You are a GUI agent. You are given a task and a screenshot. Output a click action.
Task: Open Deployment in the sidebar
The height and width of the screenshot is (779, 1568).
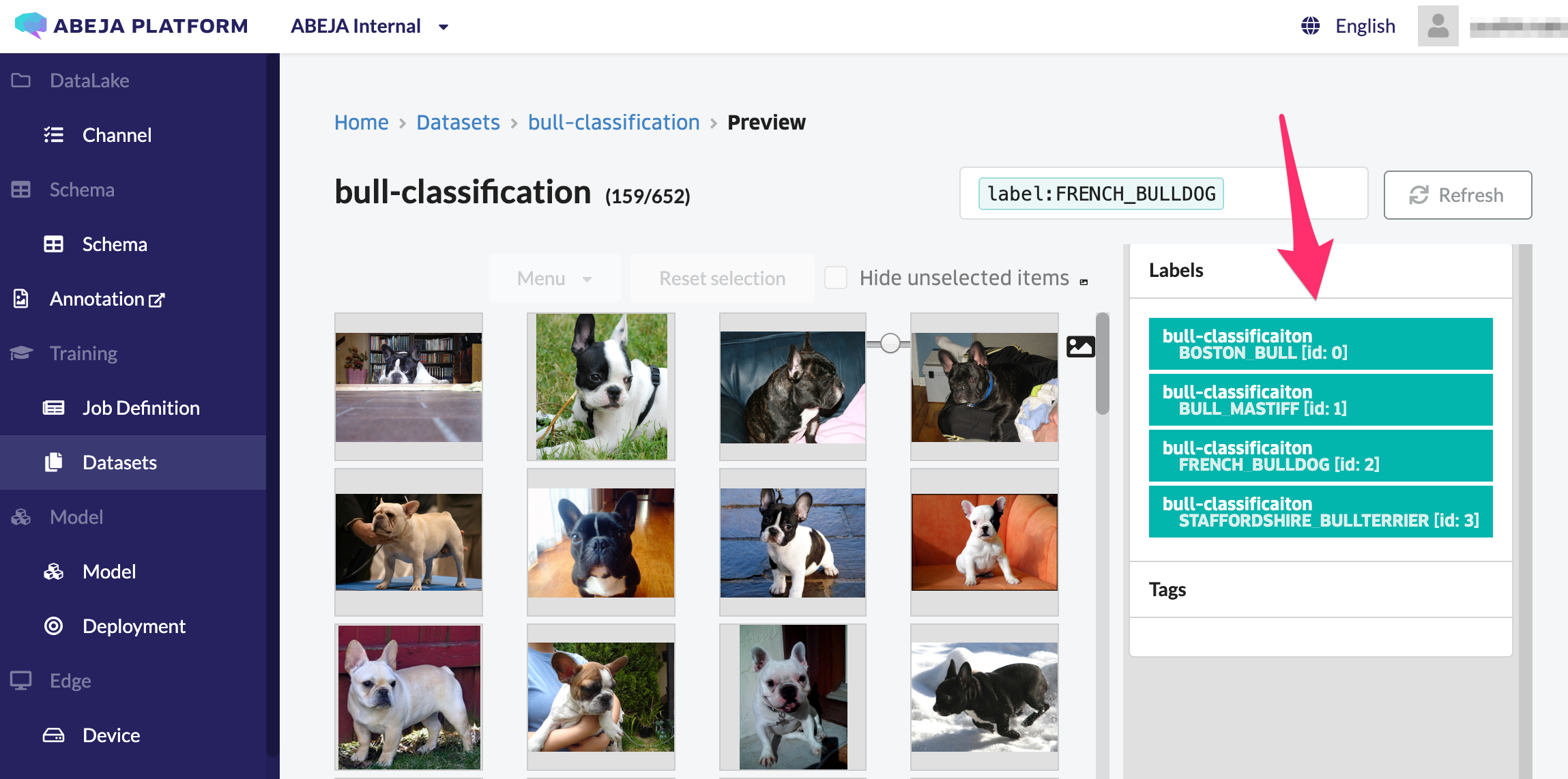(x=133, y=626)
